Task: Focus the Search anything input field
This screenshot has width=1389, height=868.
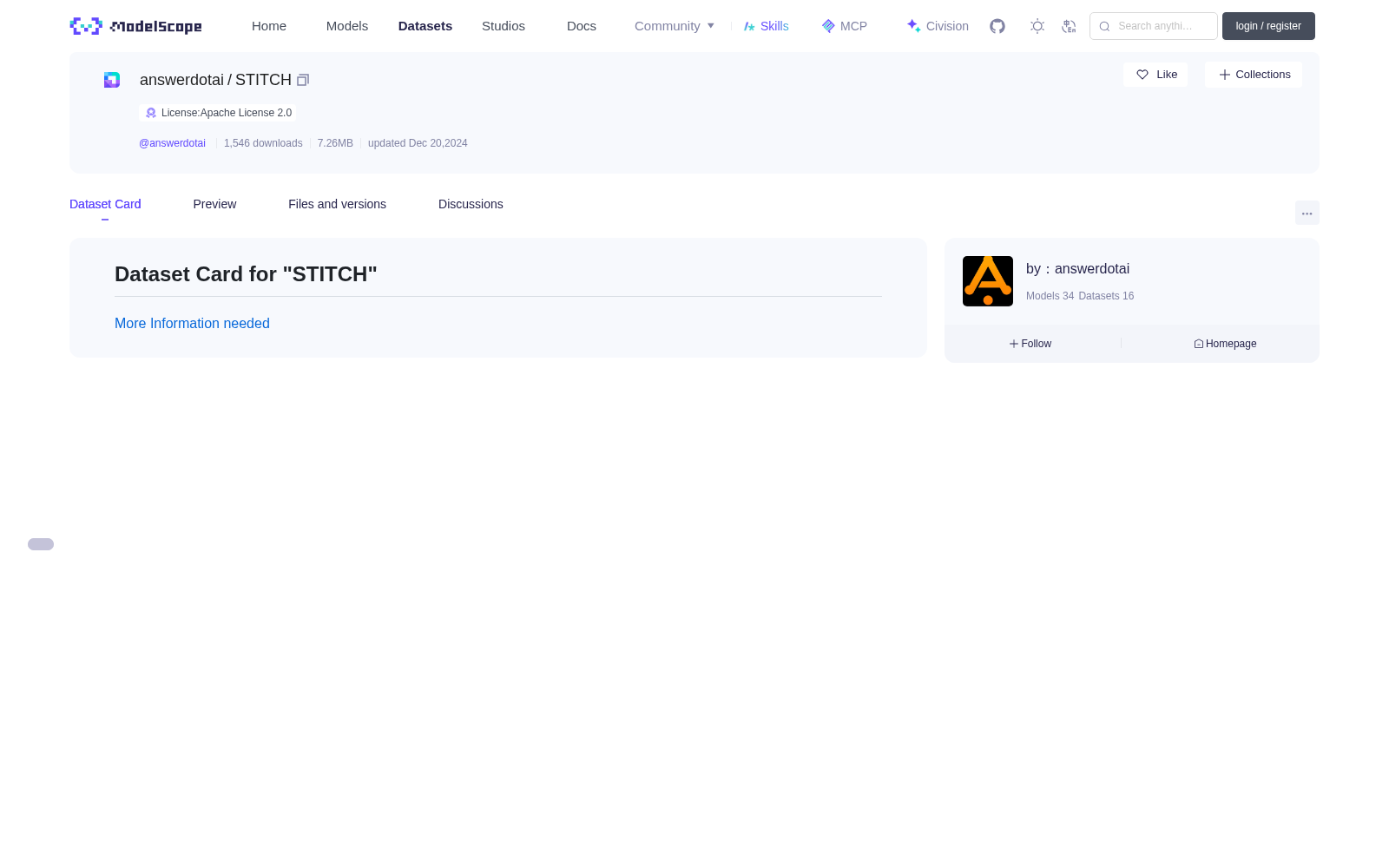Action: click(x=1154, y=26)
